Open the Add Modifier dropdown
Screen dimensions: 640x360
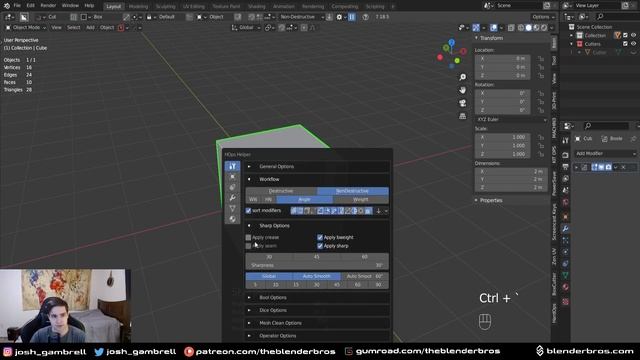pyautogui.click(x=605, y=153)
